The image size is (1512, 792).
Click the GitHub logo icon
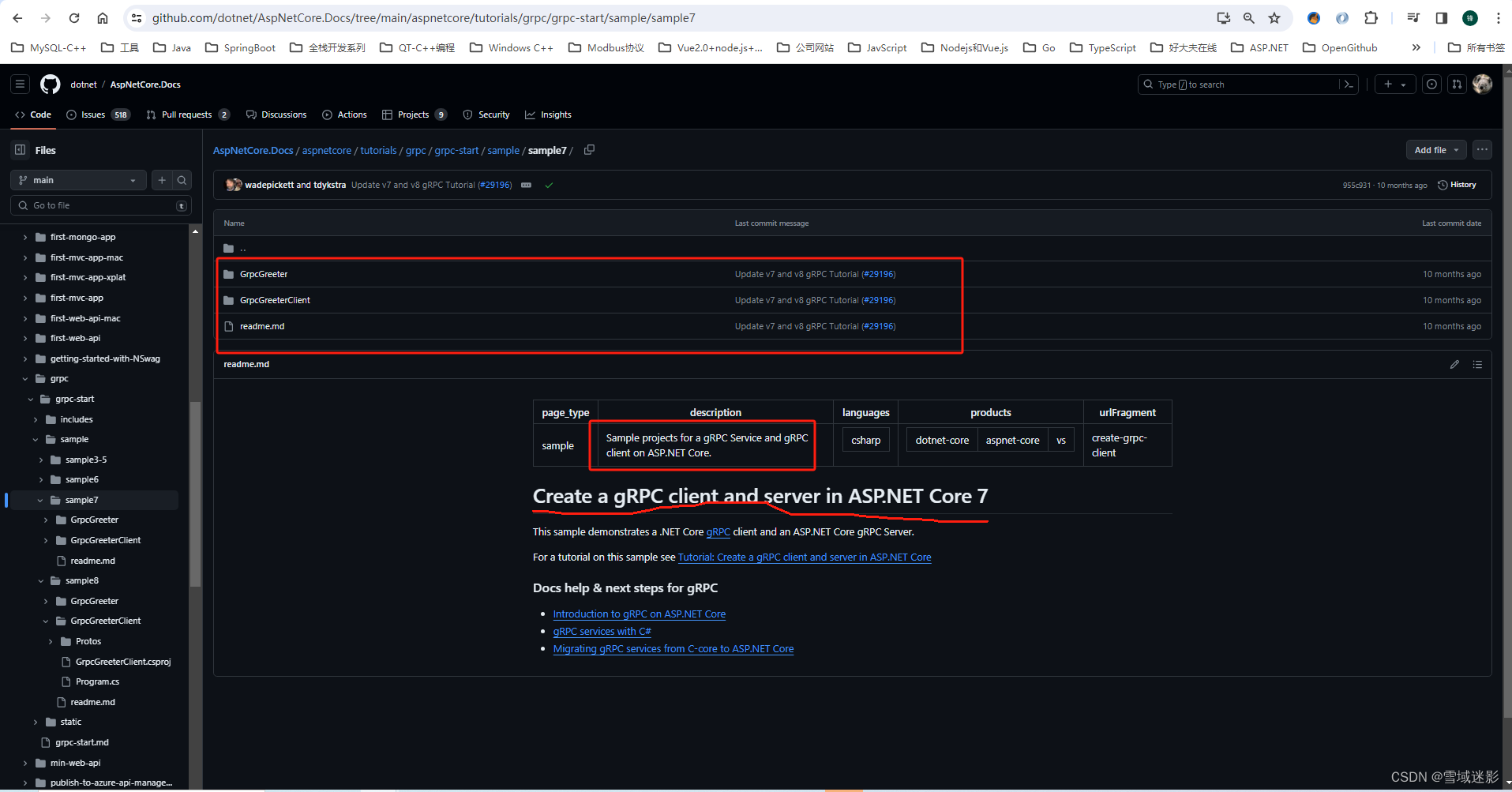pyautogui.click(x=49, y=84)
